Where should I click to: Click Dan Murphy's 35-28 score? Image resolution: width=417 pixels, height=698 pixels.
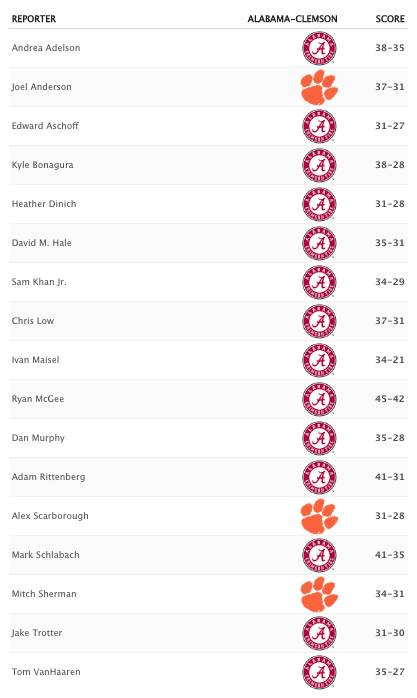(x=390, y=438)
